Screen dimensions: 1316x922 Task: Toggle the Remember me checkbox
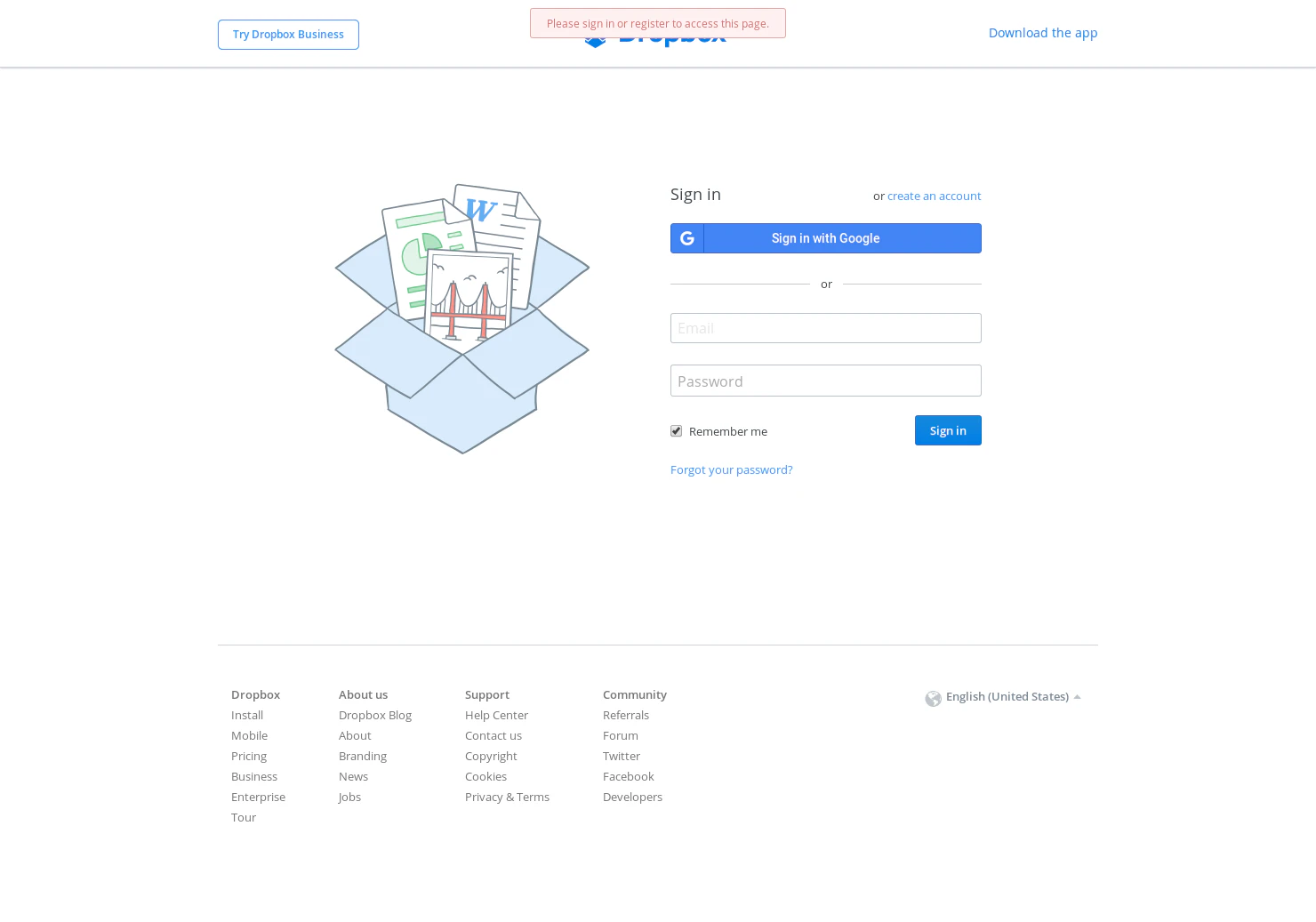tap(677, 431)
